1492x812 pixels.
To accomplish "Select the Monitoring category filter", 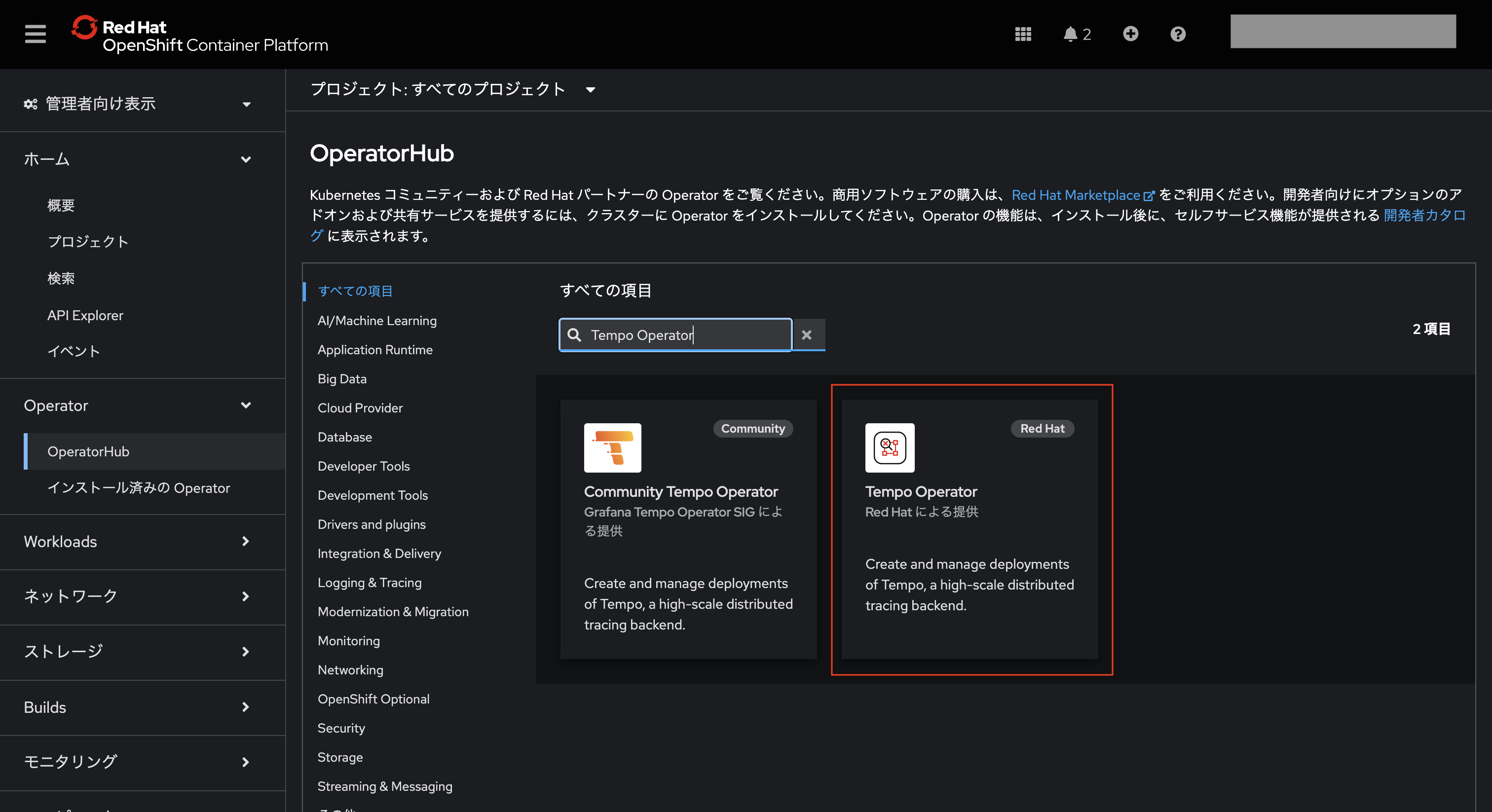I will [349, 640].
